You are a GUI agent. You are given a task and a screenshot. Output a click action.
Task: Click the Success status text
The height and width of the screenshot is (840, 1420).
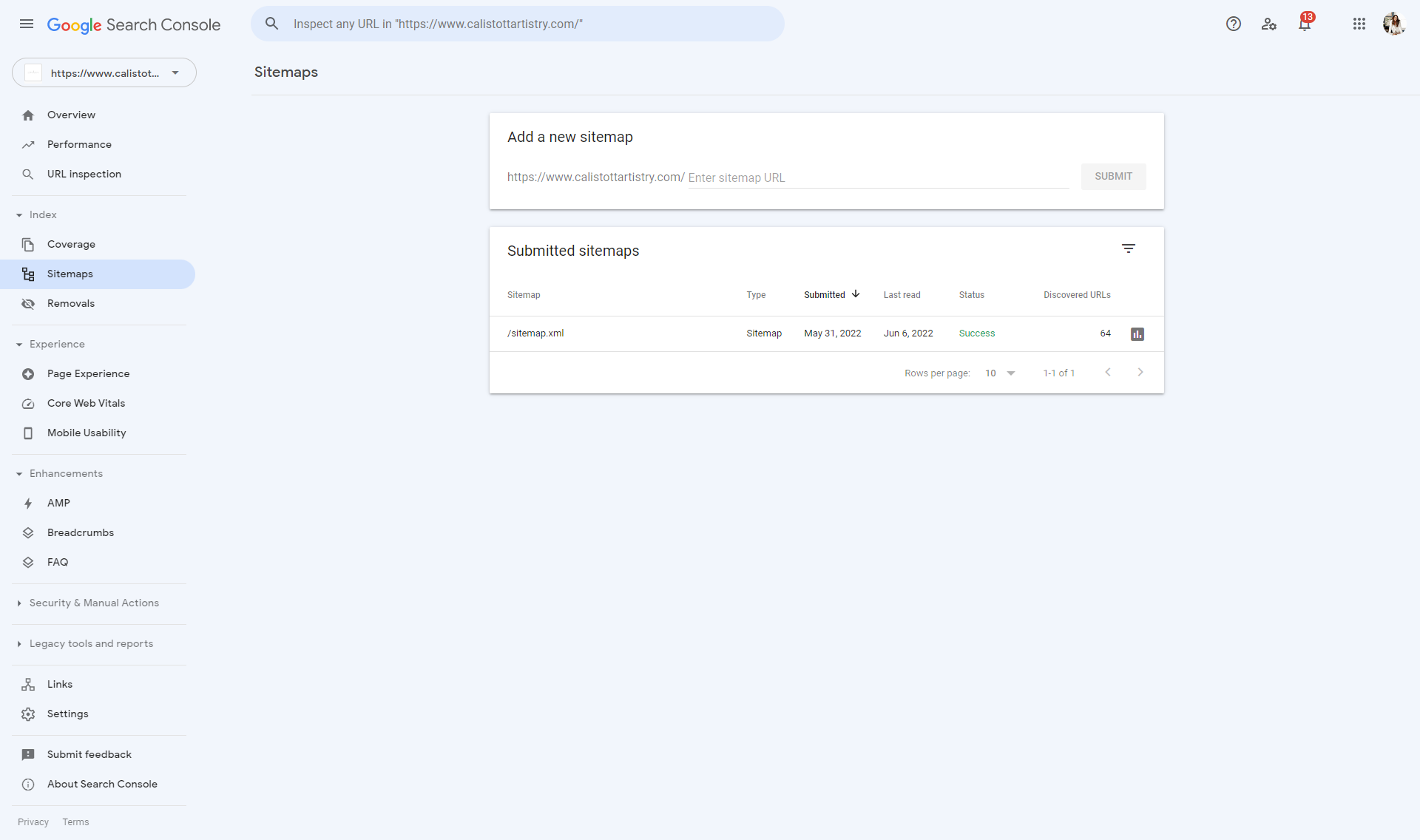(977, 333)
